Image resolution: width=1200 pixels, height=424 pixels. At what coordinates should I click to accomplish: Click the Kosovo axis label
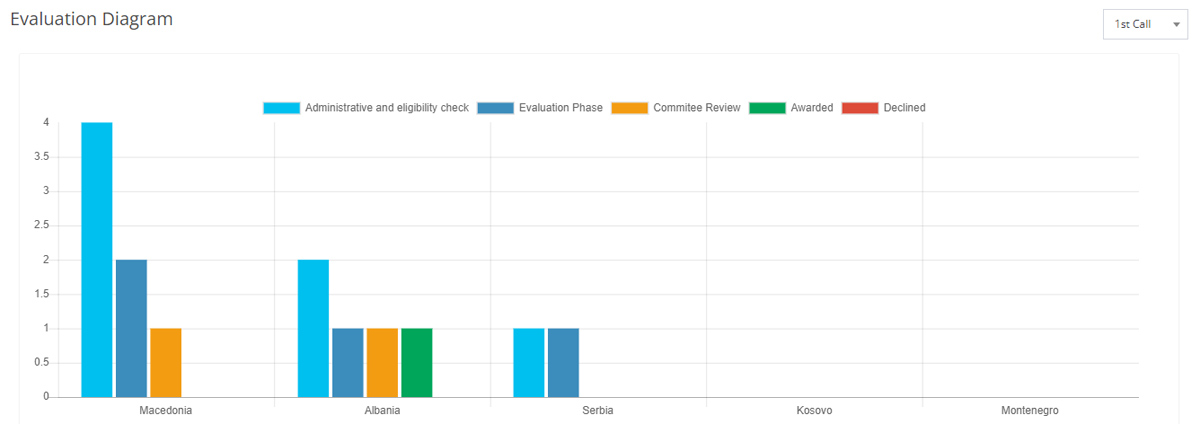814,411
